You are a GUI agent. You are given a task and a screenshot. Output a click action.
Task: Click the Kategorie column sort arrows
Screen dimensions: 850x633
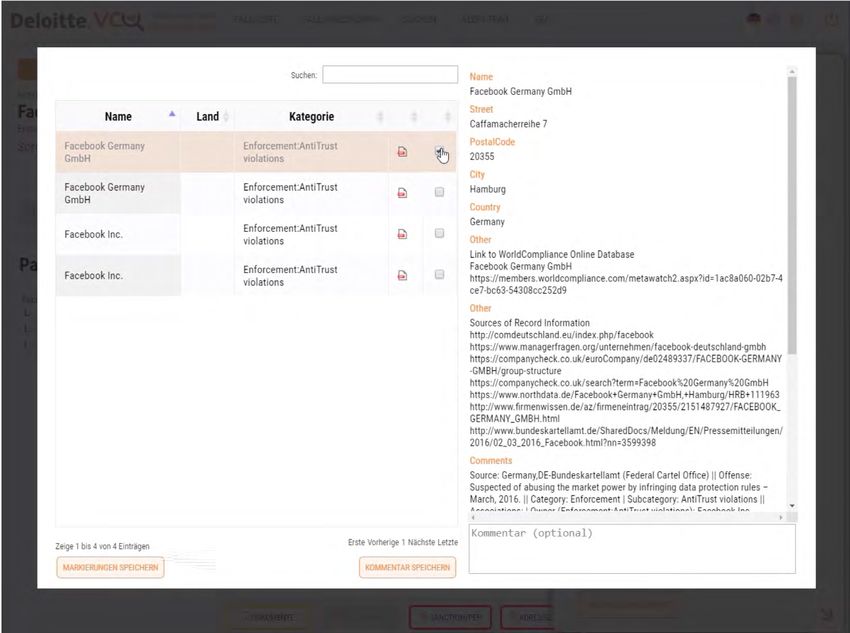click(380, 117)
